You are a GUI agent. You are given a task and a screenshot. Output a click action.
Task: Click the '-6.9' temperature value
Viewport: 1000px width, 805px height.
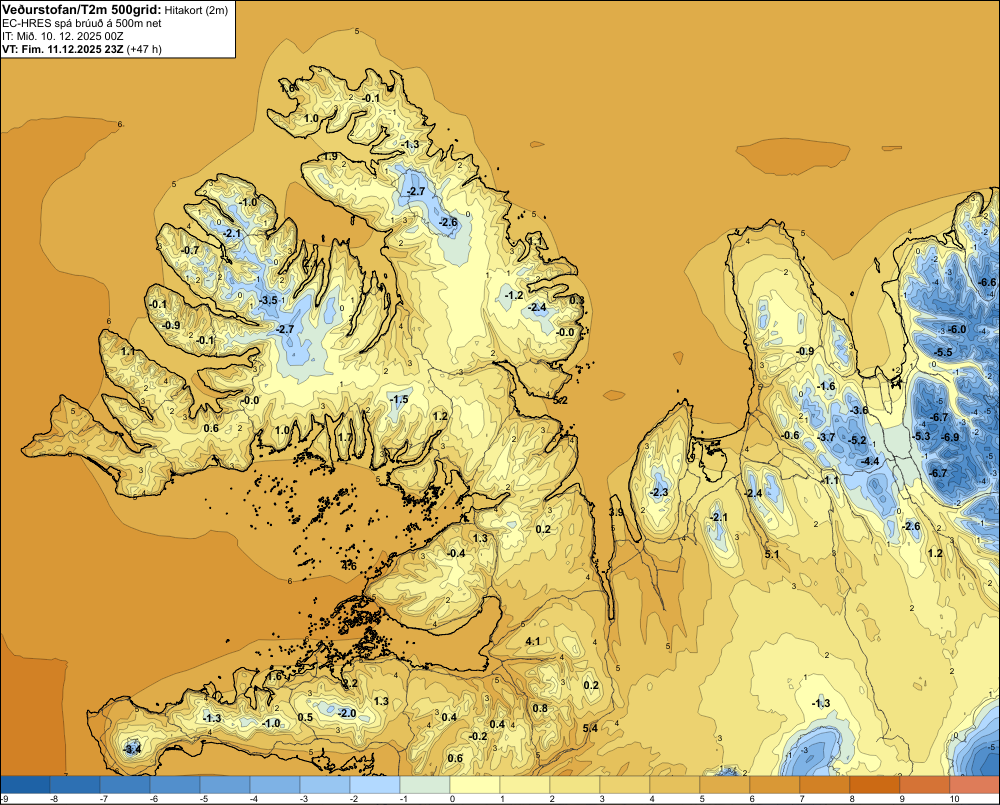pyautogui.click(x=950, y=437)
